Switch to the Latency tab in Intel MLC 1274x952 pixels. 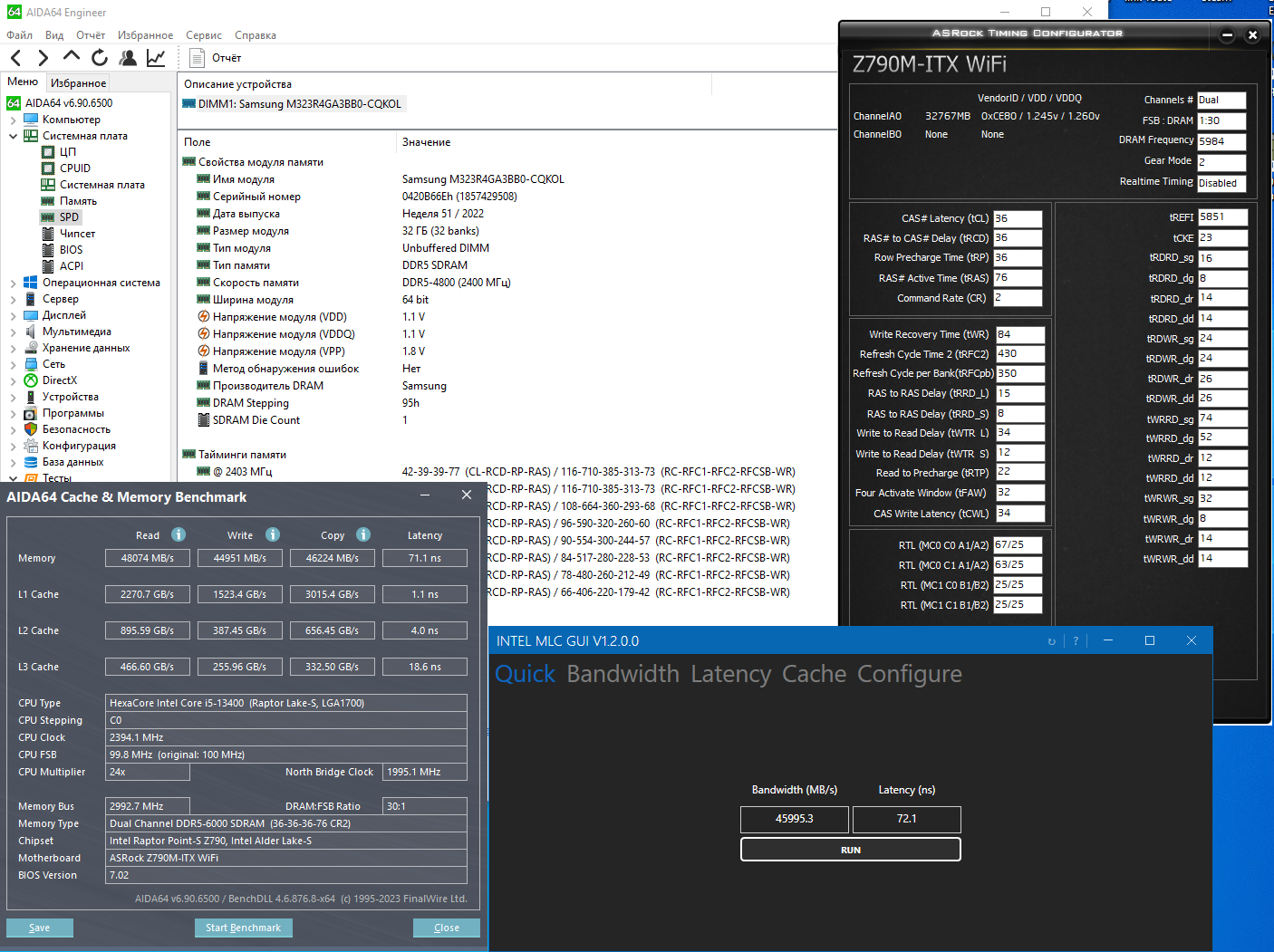click(730, 674)
